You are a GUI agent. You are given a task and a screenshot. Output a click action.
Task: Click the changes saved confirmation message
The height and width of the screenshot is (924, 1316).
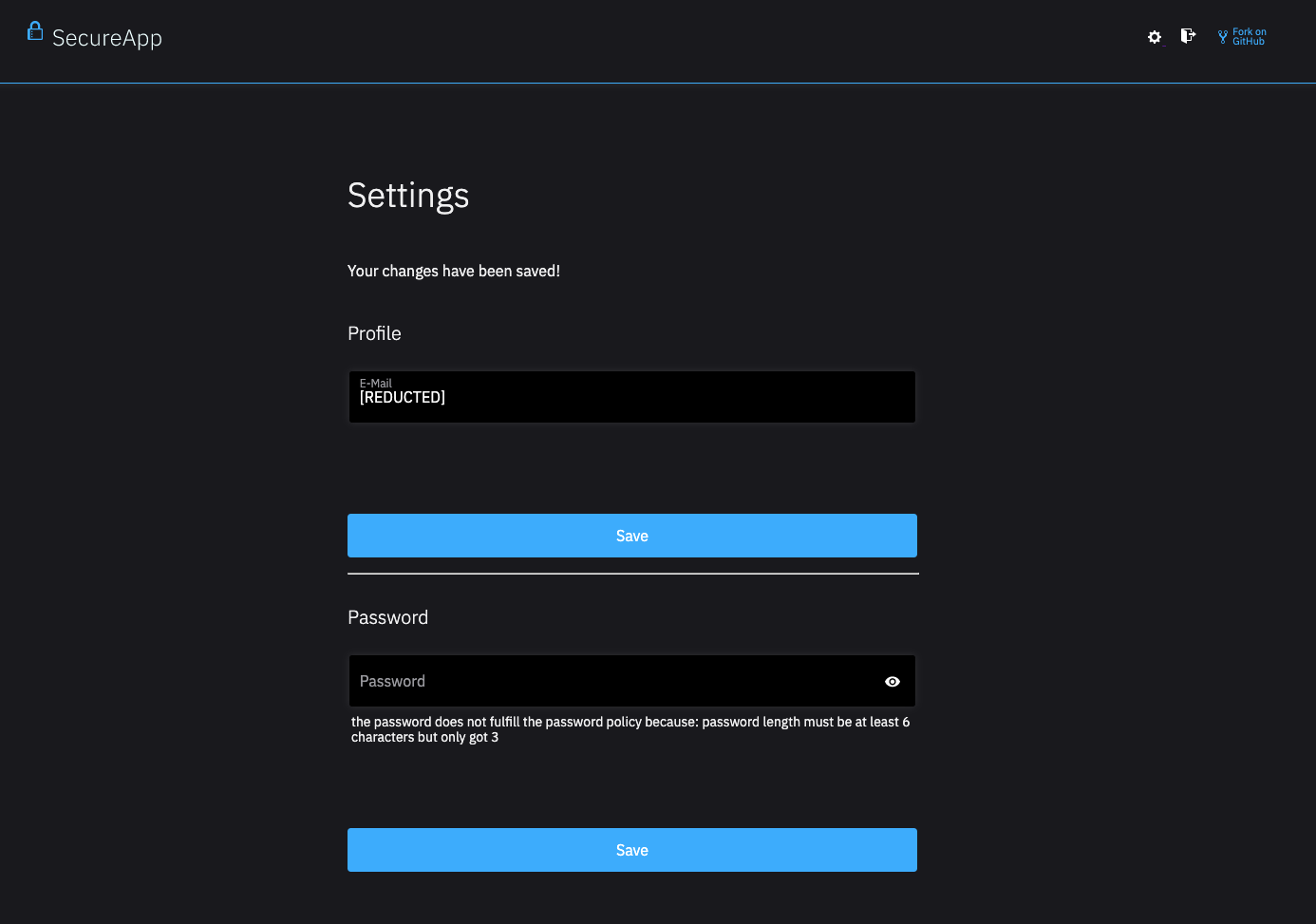coord(454,271)
